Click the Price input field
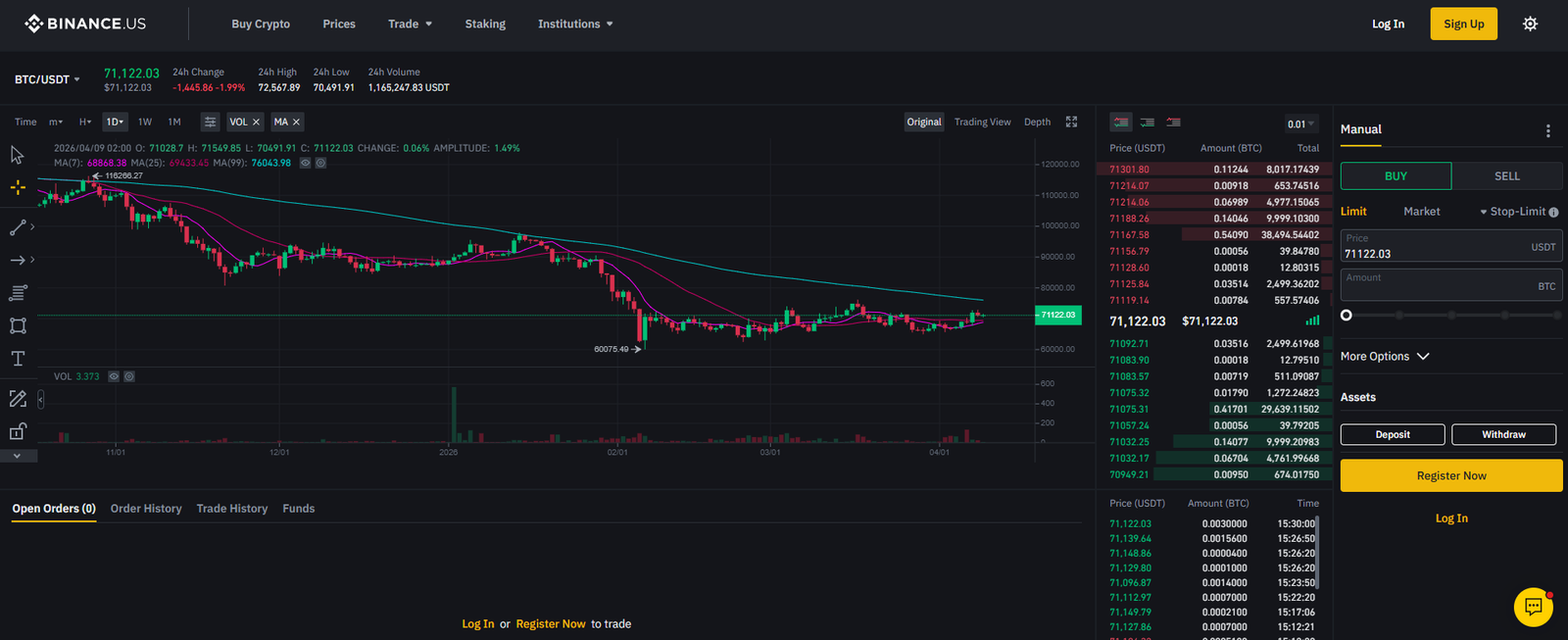This screenshot has height=640, width=1568. 1451,246
